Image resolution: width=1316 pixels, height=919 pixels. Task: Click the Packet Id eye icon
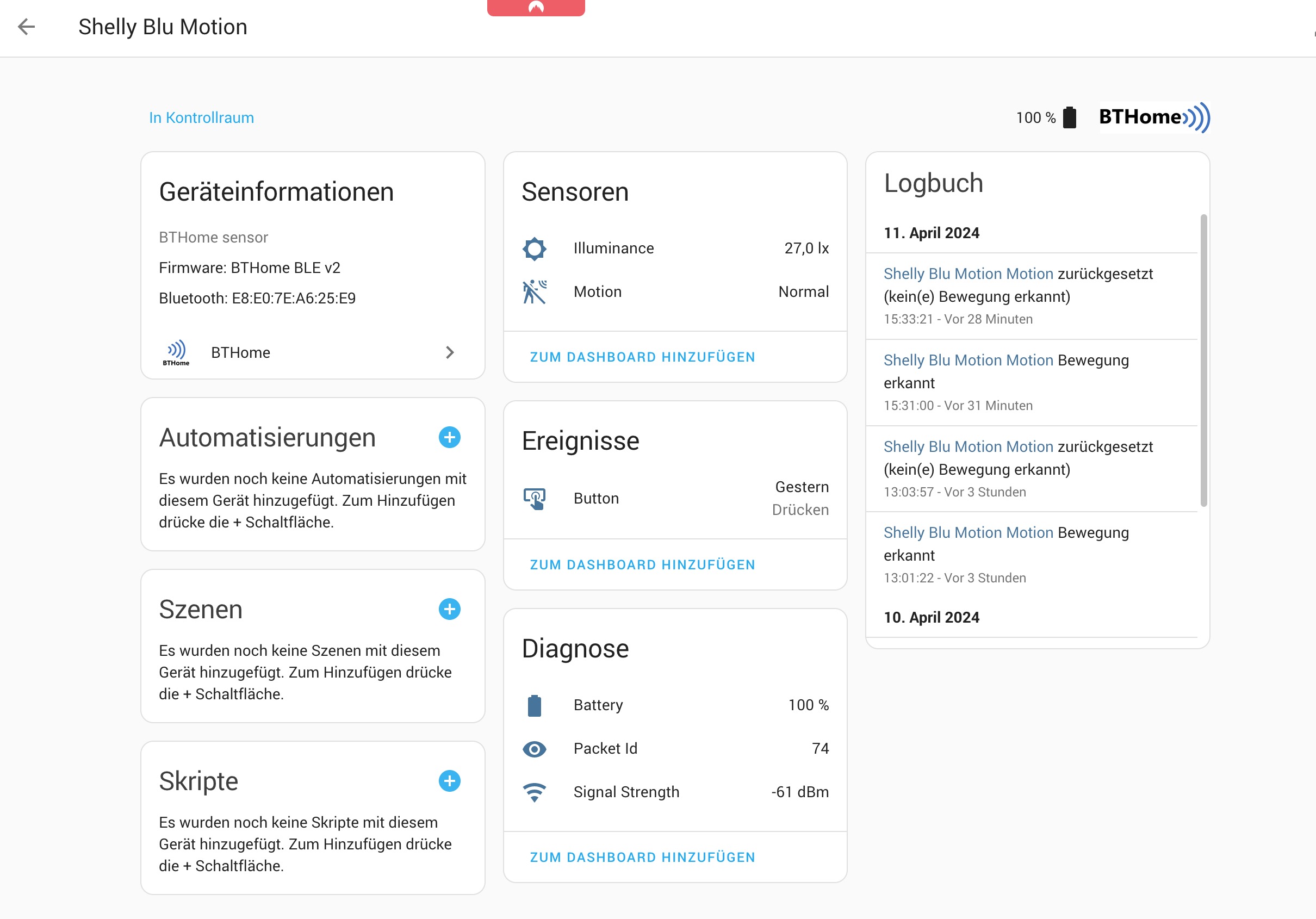(x=534, y=749)
